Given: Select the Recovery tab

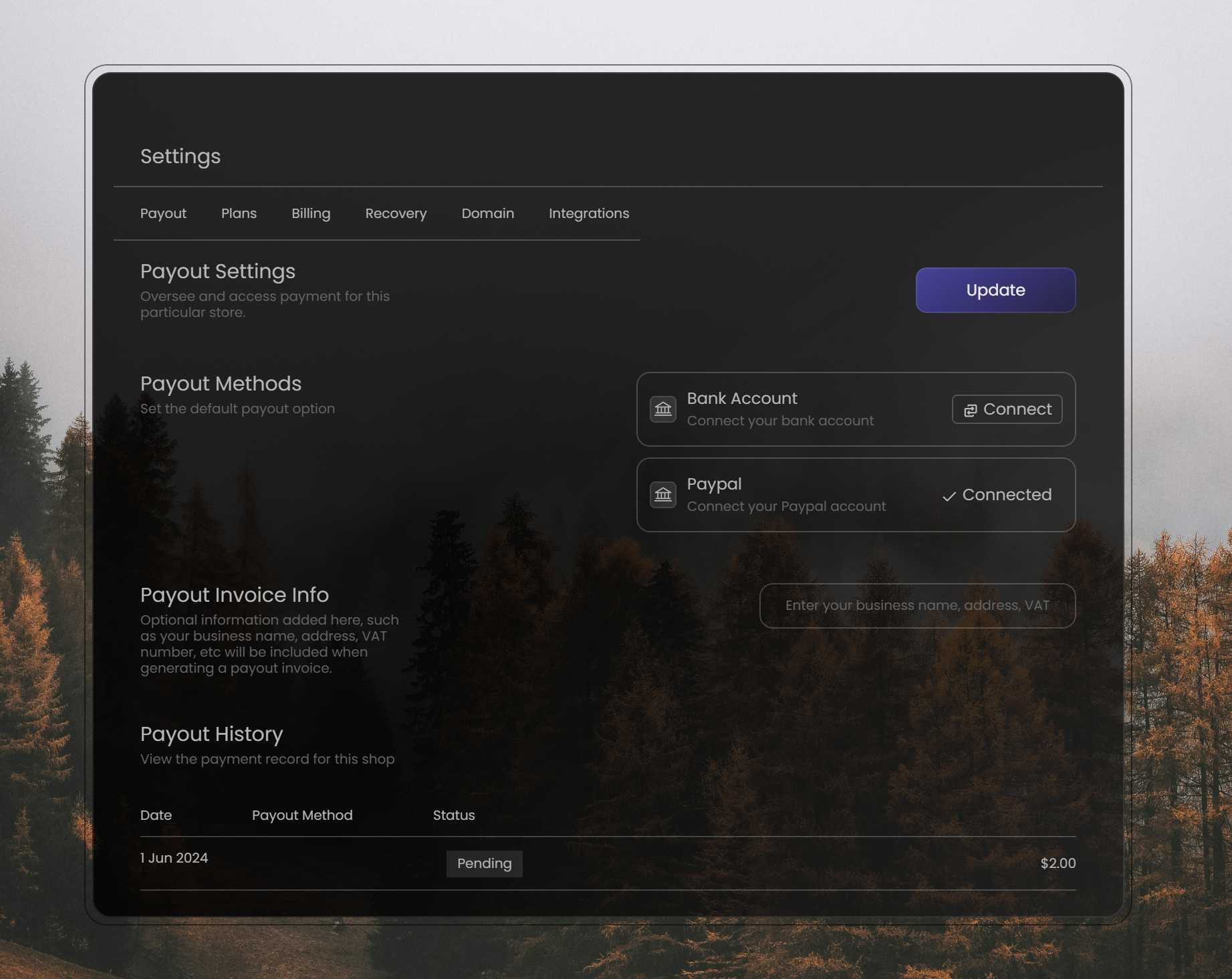Looking at the screenshot, I should pyautogui.click(x=396, y=213).
